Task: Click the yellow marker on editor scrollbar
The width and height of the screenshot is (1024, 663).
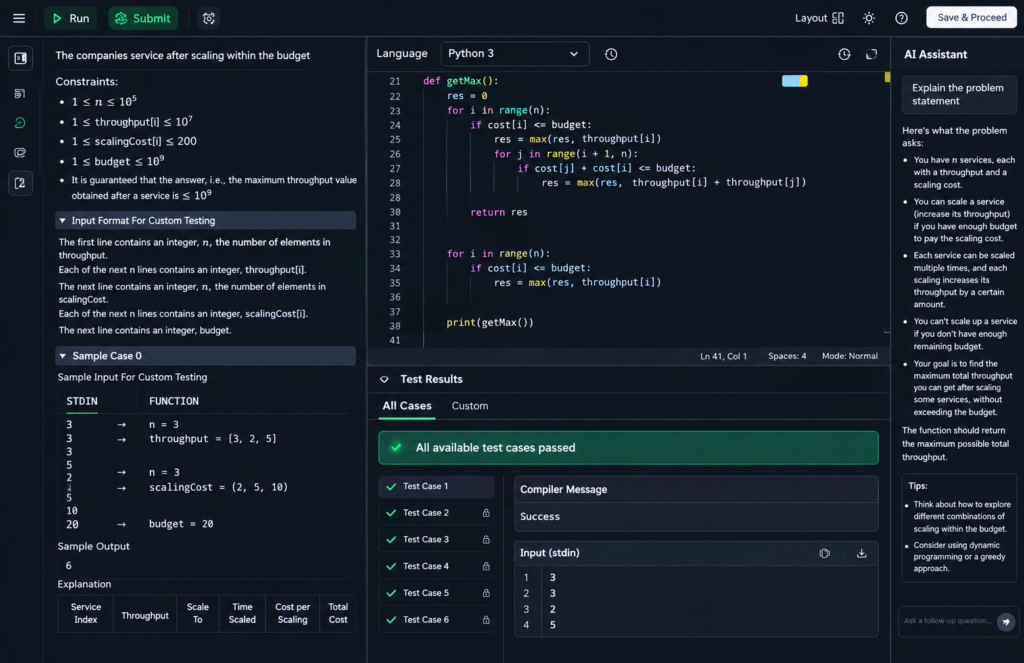Action: coord(887,77)
